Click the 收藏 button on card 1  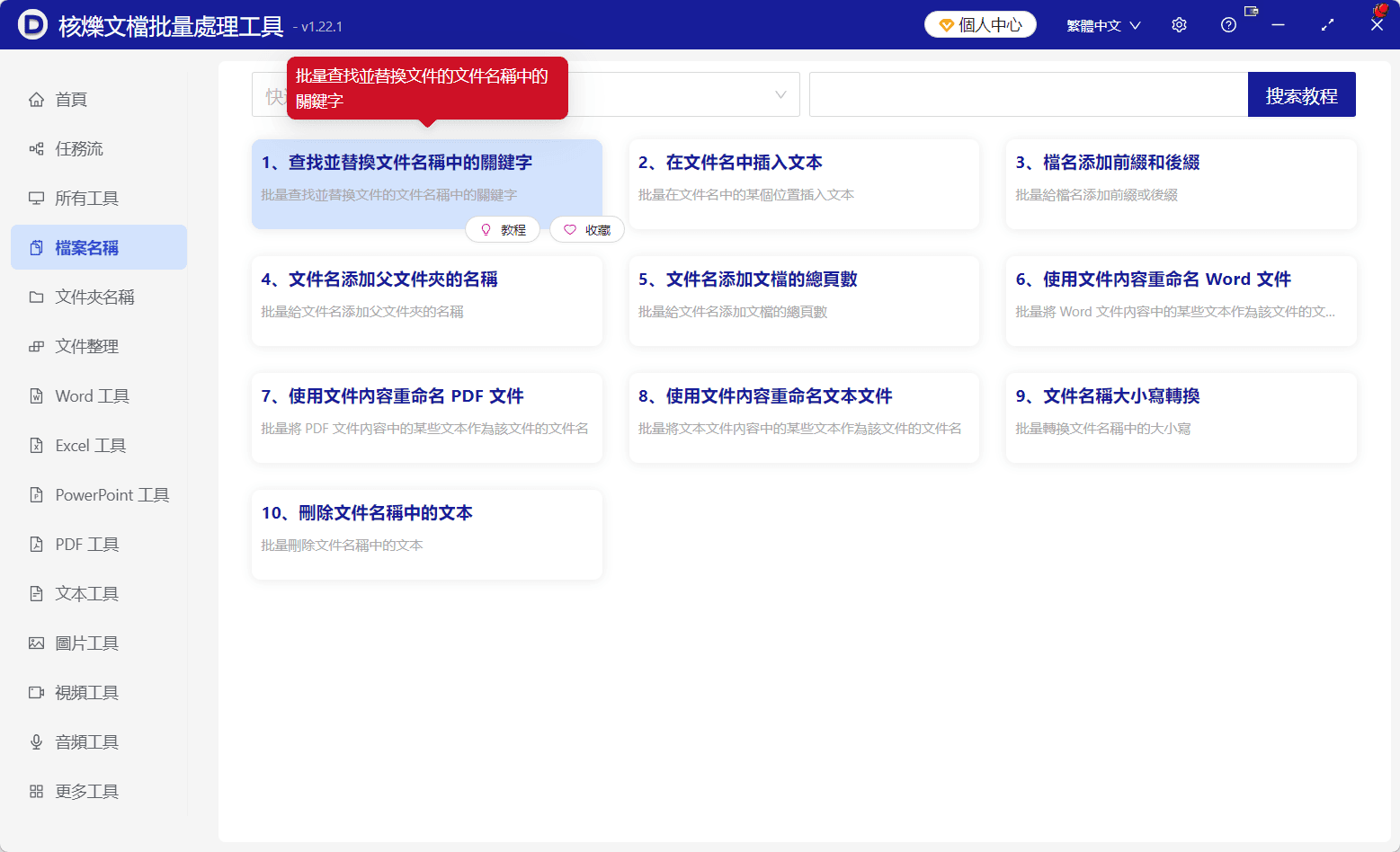pyautogui.click(x=587, y=230)
